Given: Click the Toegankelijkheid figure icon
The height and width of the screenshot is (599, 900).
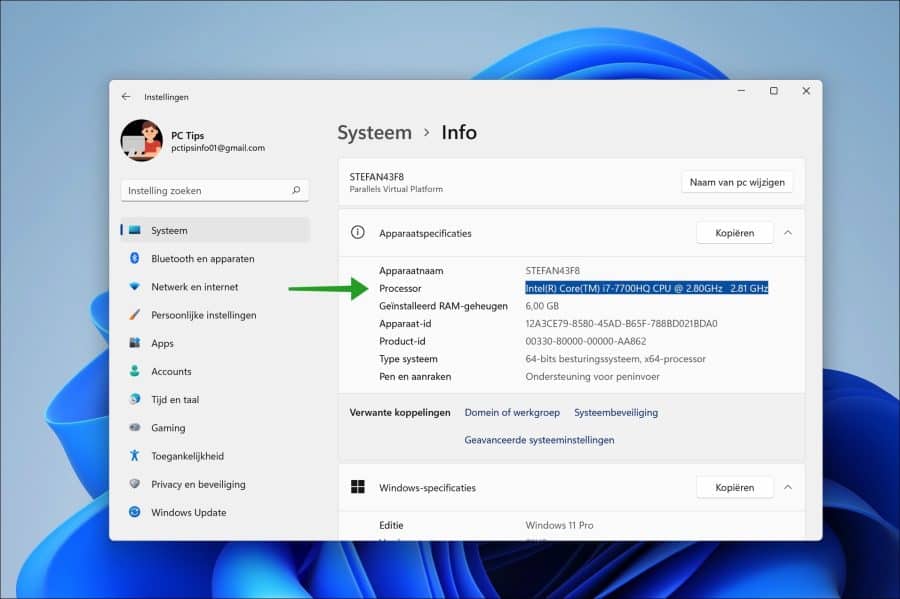Looking at the screenshot, I should [135, 456].
